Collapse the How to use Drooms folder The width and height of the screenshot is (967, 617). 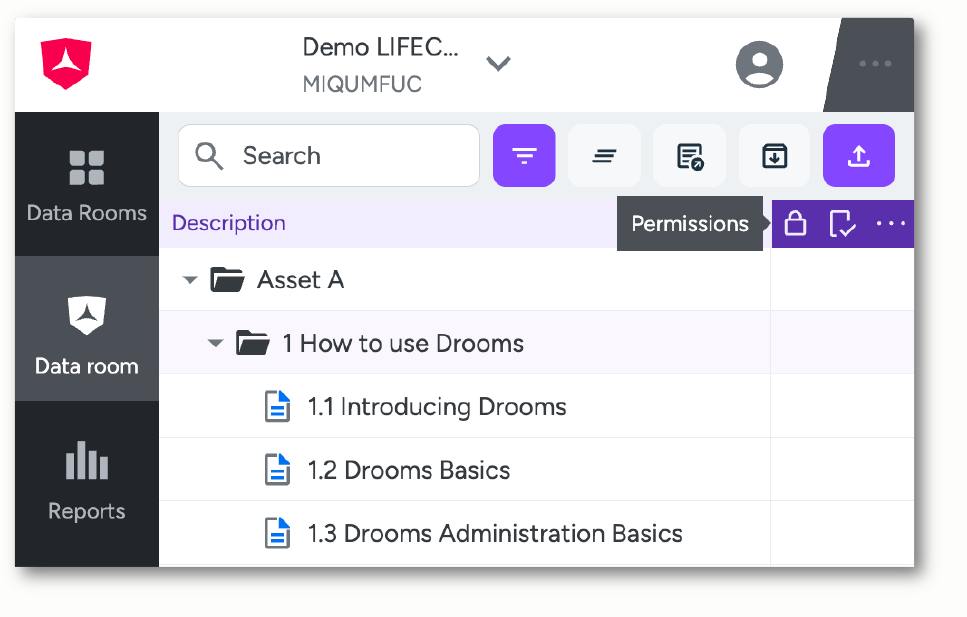tap(215, 343)
